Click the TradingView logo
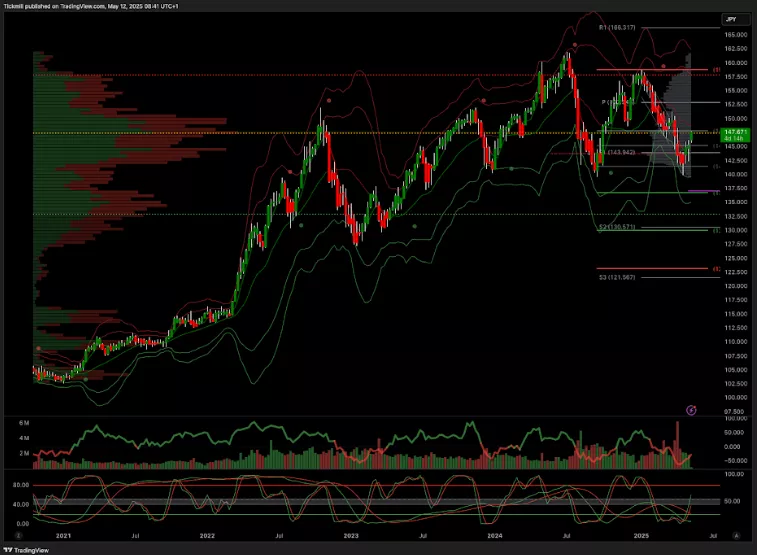This screenshot has height=555, width=757. point(28,548)
